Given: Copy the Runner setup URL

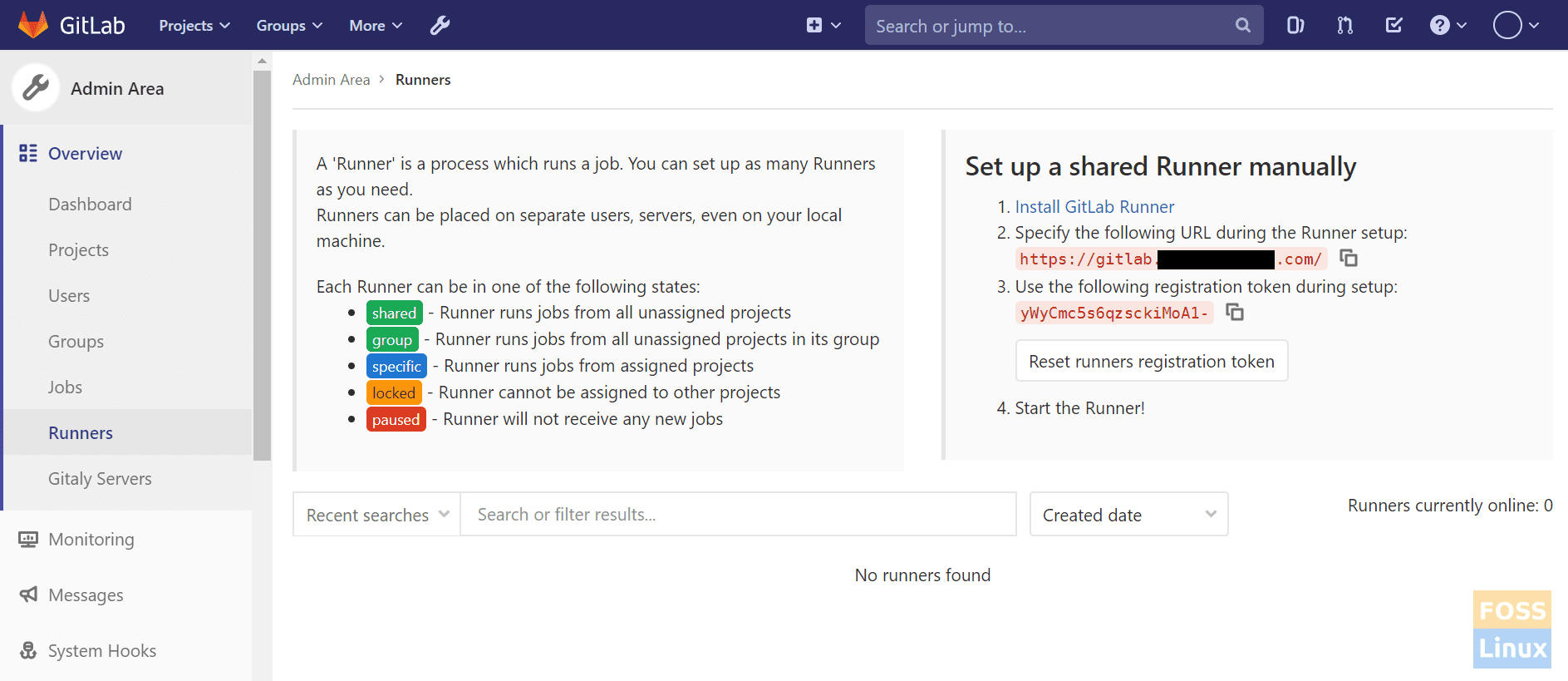Looking at the screenshot, I should tap(1349, 259).
